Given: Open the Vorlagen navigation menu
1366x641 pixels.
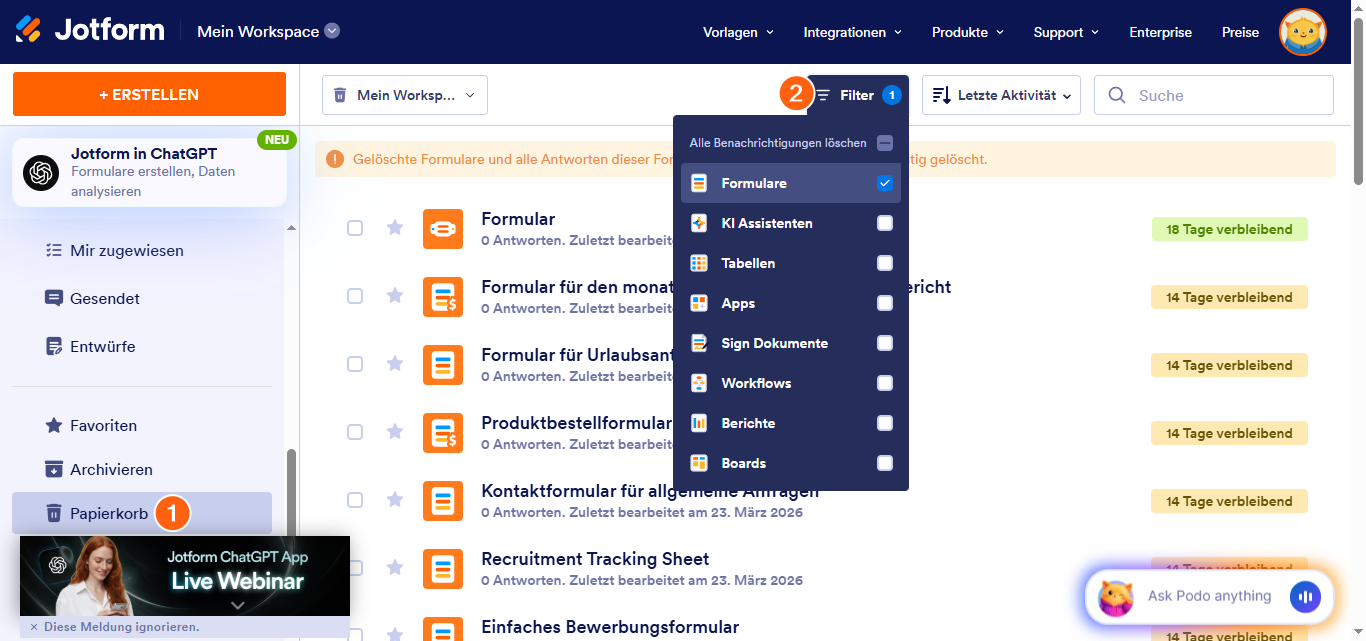Looking at the screenshot, I should (738, 32).
